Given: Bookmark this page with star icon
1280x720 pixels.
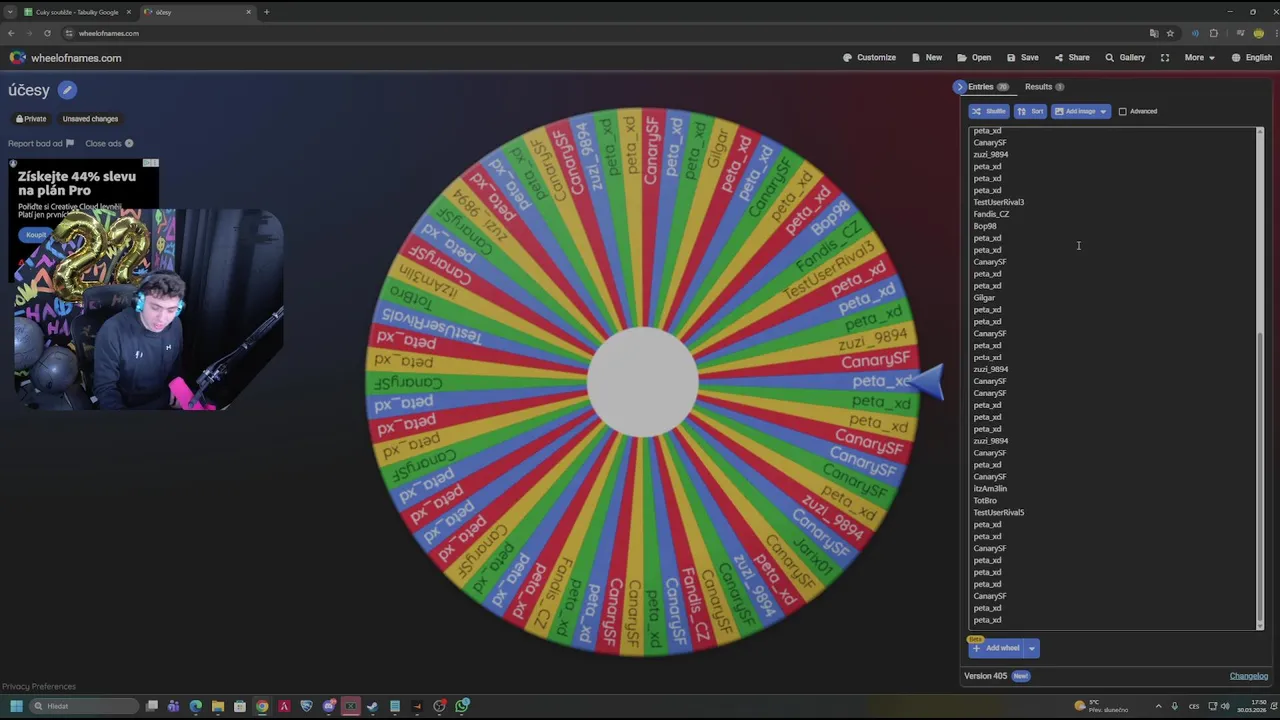Looking at the screenshot, I should pos(1170,33).
